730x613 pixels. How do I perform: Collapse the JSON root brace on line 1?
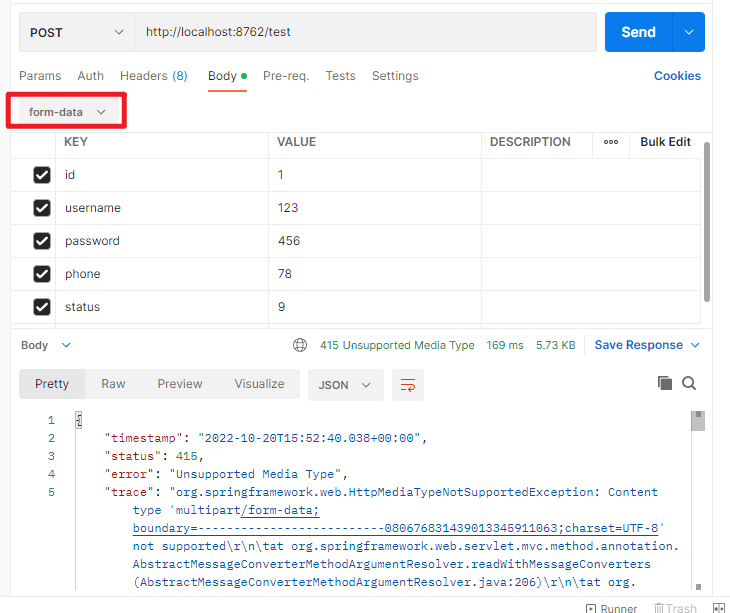tap(79, 420)
